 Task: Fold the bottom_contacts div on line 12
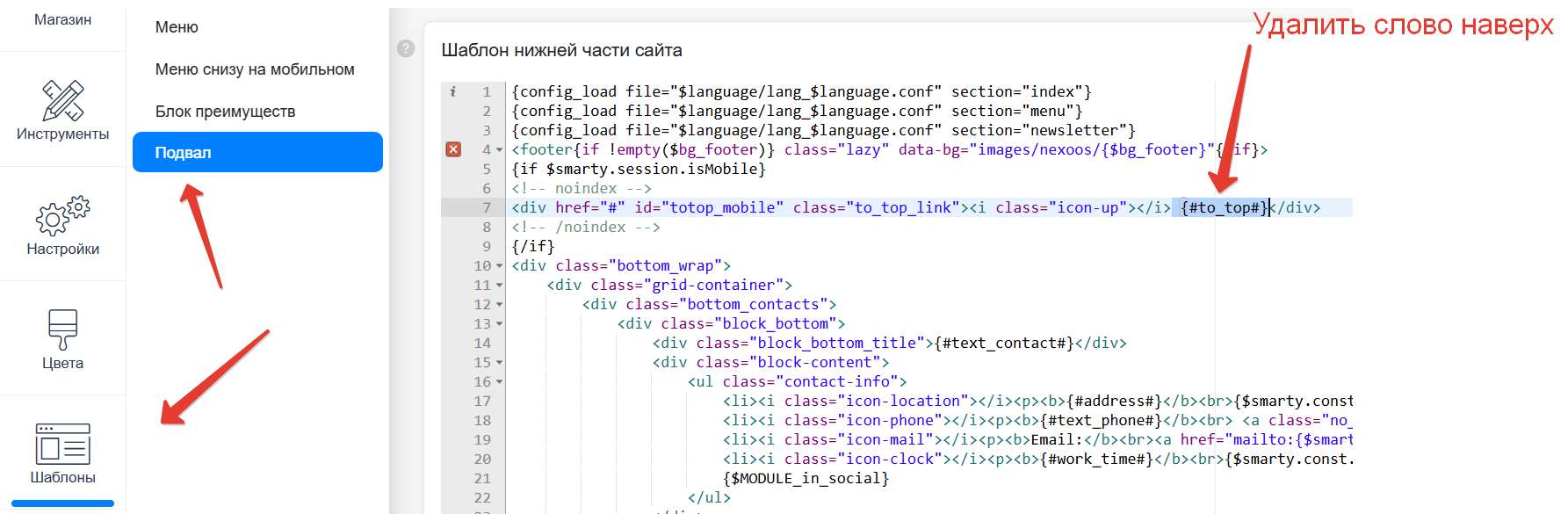click(x=500, y=305)
